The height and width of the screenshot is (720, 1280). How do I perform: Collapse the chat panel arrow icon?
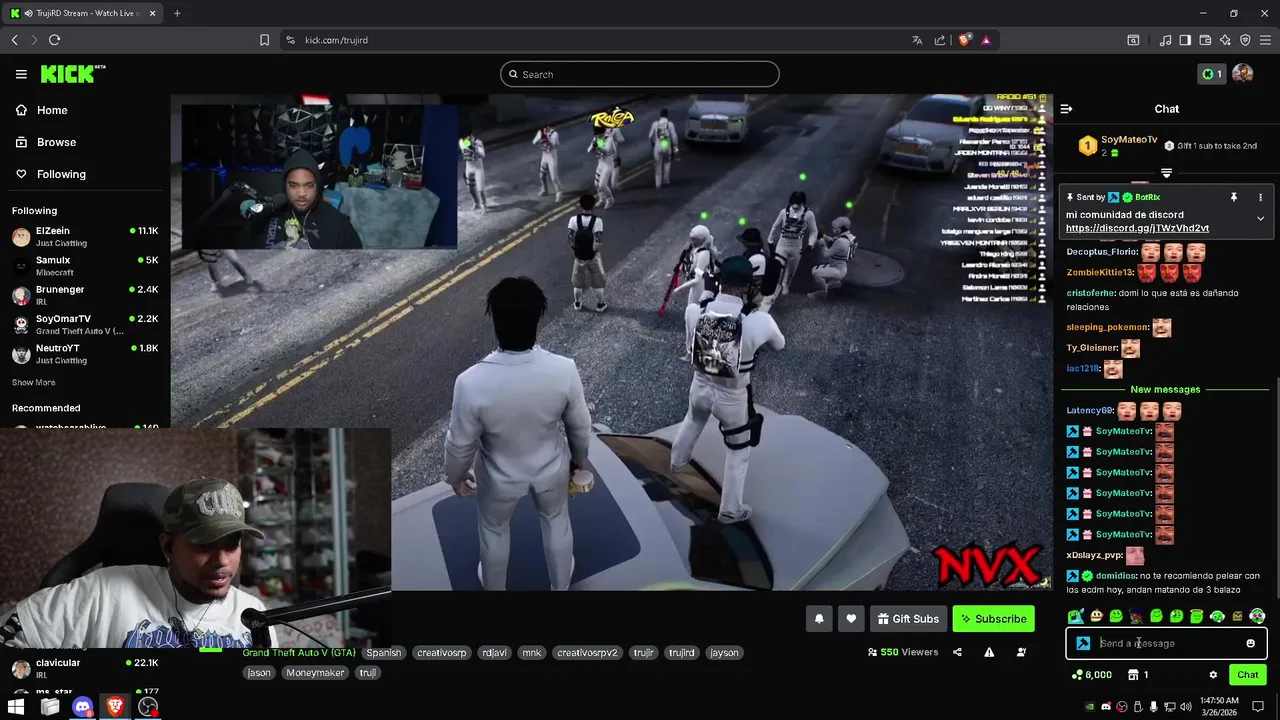click(x=1066, y=109)
